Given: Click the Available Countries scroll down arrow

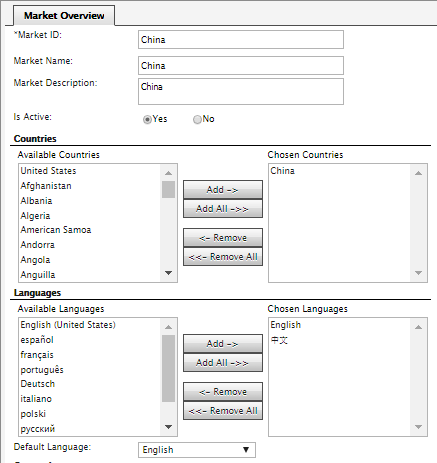Looking at the screenshot, I should (x=169, y=273).
